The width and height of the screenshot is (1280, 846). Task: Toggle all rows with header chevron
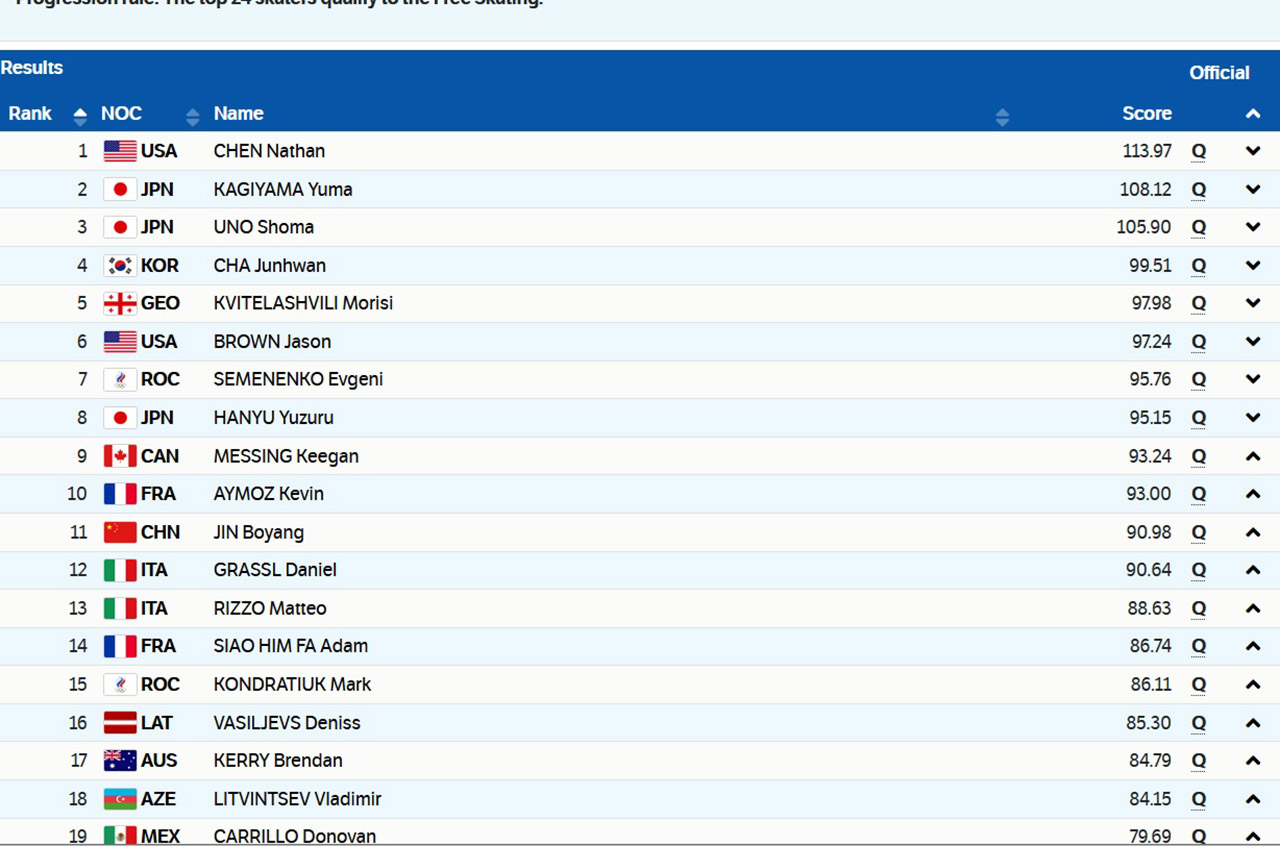click(1253, 114)
